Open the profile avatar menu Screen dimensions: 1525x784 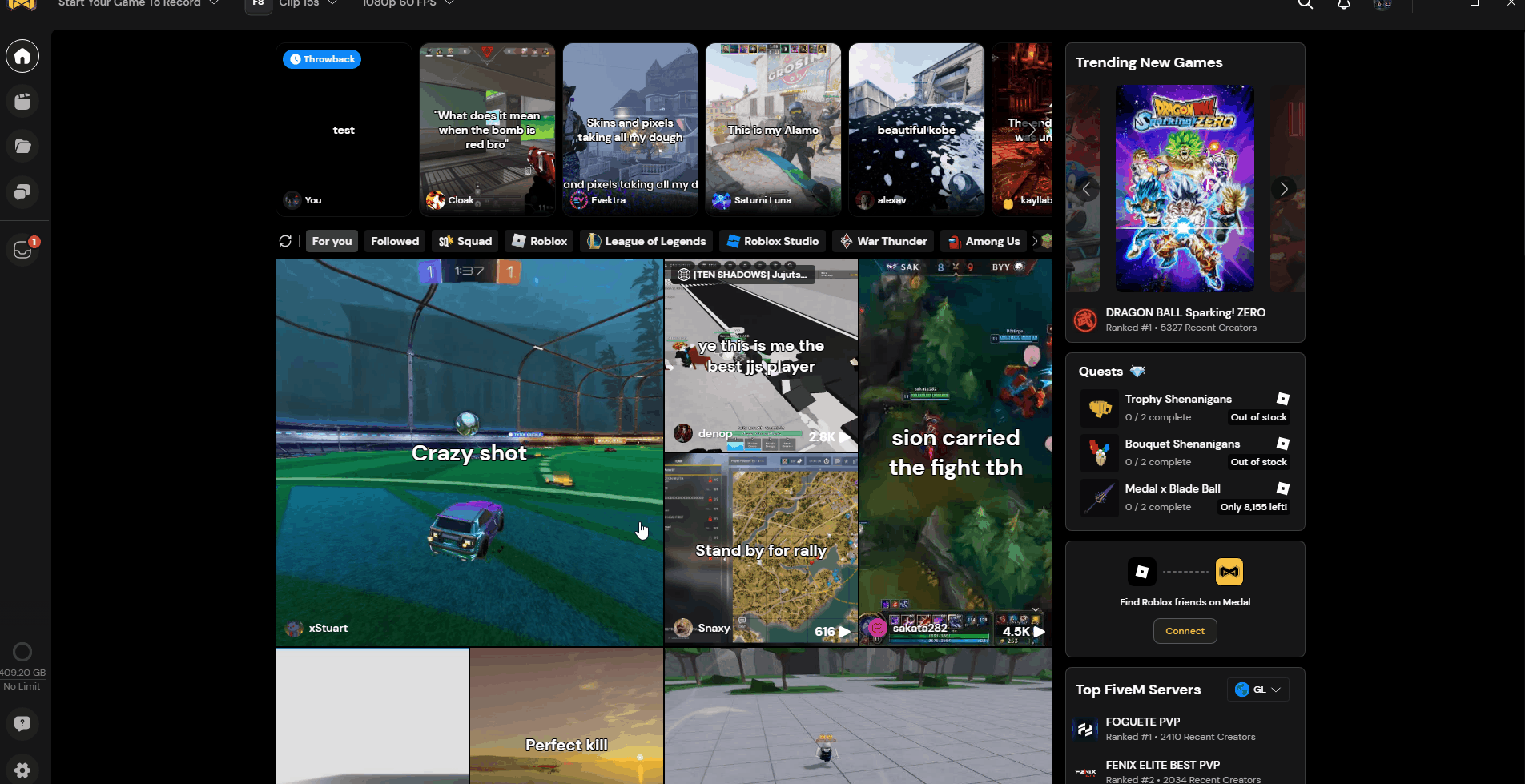pos(1382,4)
